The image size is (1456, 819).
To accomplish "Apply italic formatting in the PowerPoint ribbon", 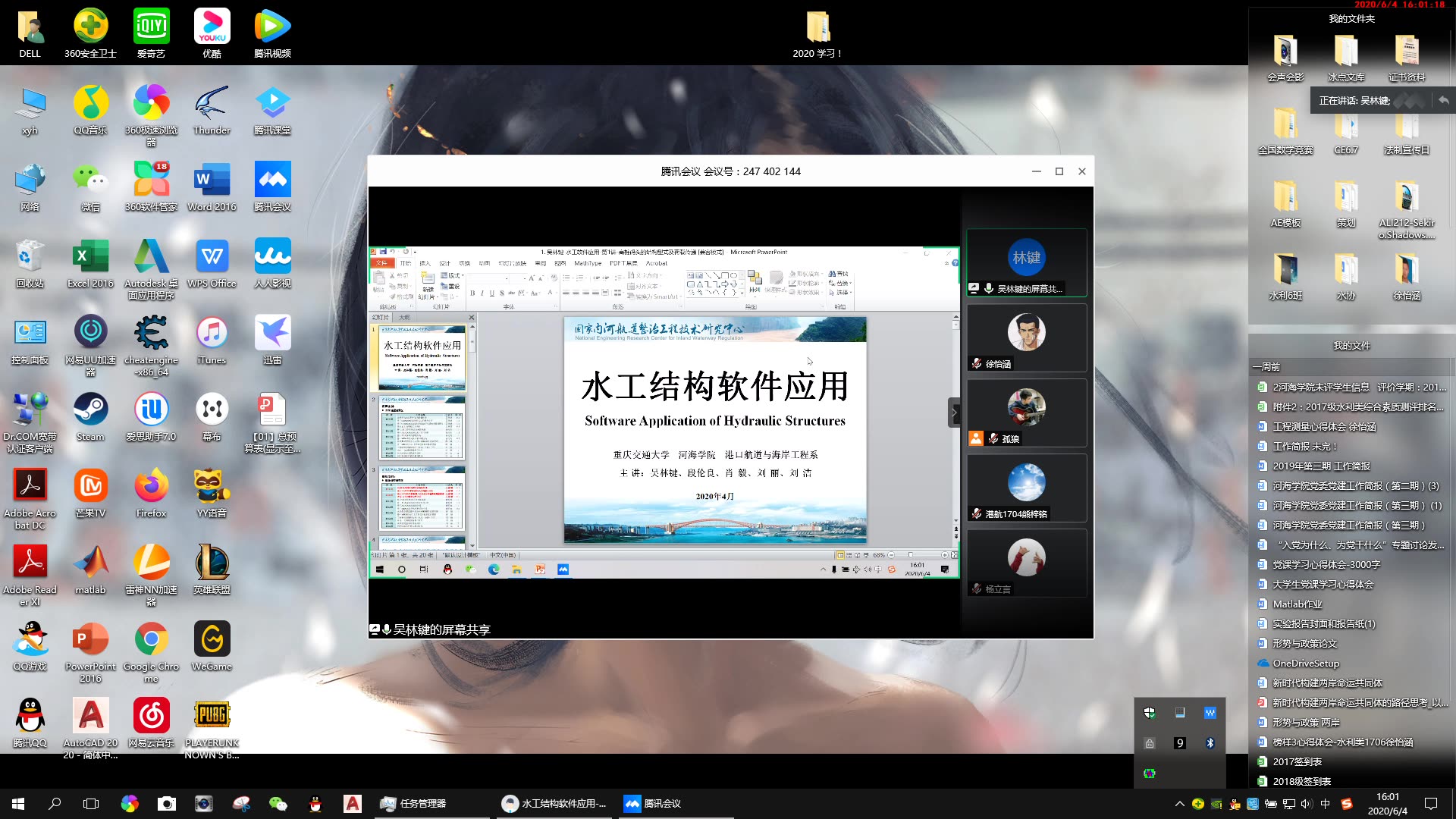I will tap(482, 292).
